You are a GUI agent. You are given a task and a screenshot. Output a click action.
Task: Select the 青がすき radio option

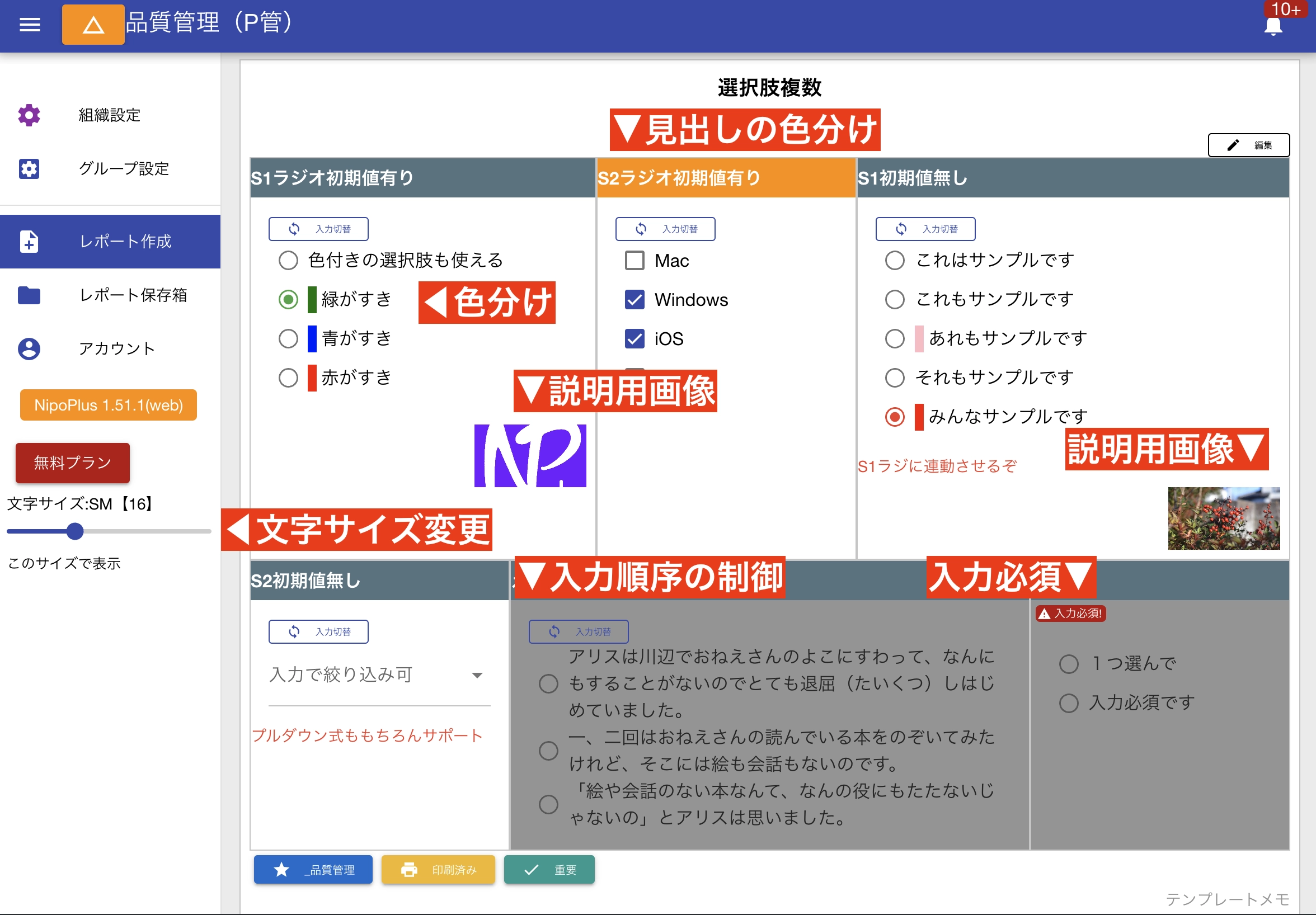click(288, 338)
